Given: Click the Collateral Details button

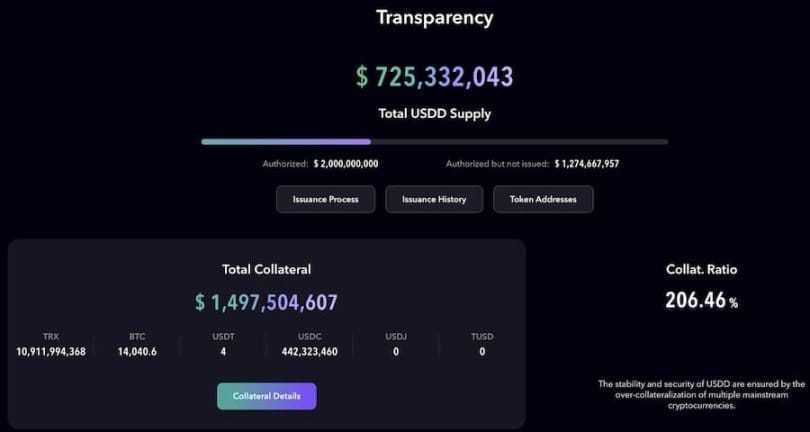Looking at the screenshot, I should [267, 396].
